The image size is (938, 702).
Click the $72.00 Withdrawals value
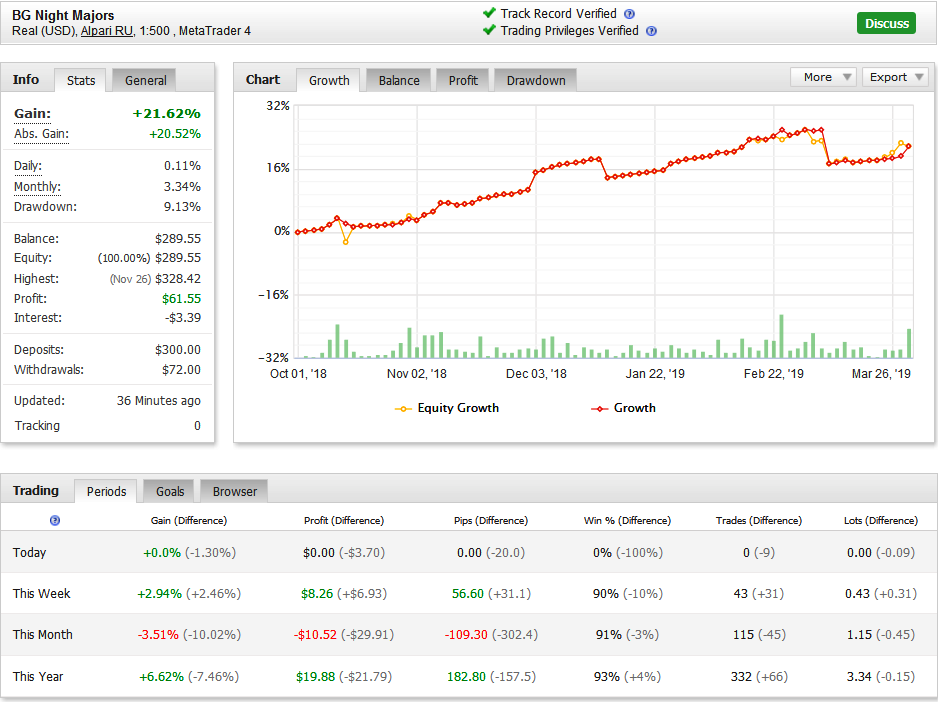coord(181,370)
